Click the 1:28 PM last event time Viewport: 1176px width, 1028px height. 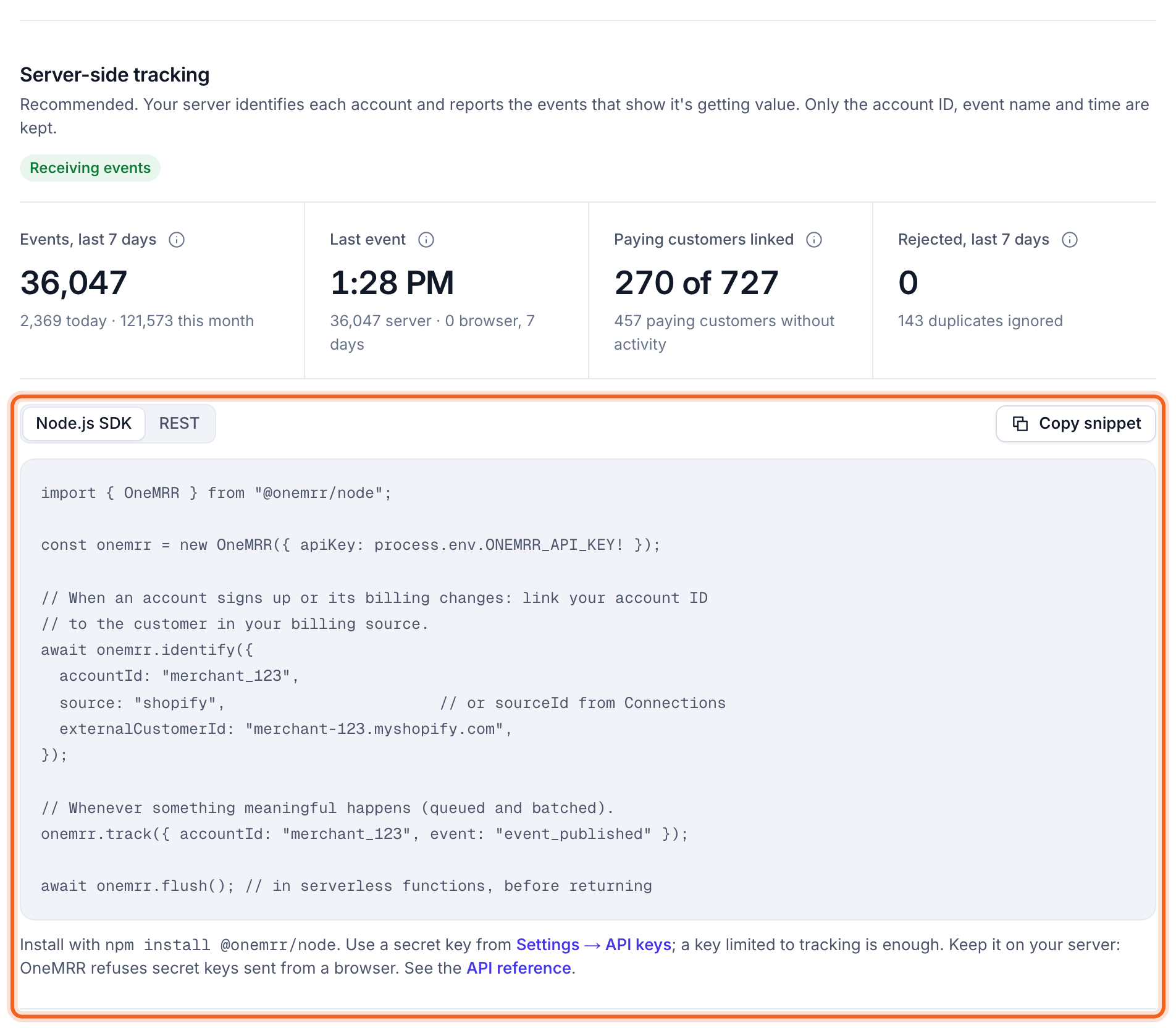click(x=392, y=283)
